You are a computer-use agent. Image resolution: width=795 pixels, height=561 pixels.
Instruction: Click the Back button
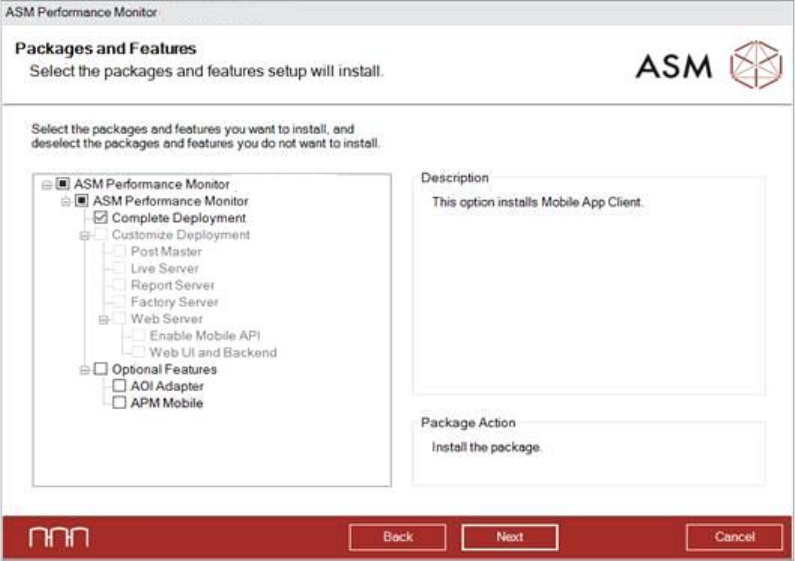[x=398, y=537]
